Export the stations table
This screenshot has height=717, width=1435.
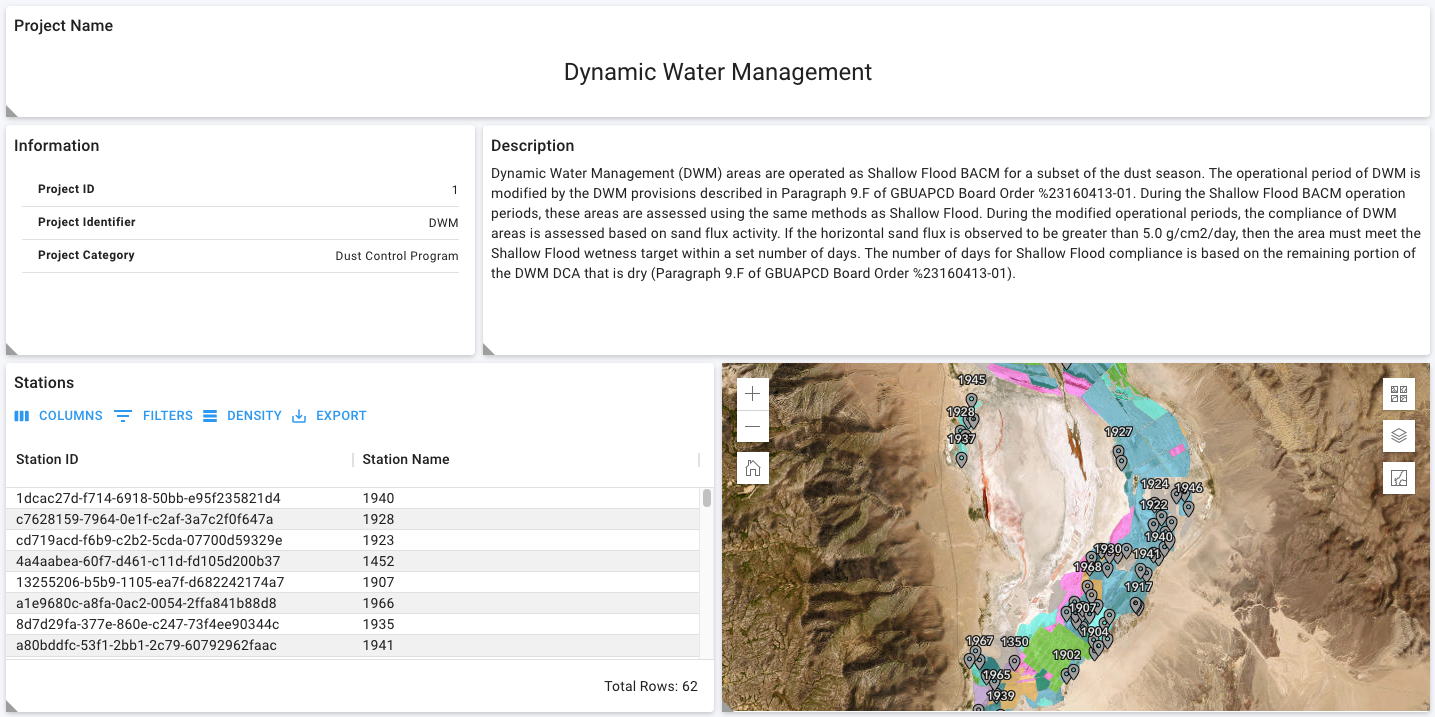(329, 416)
